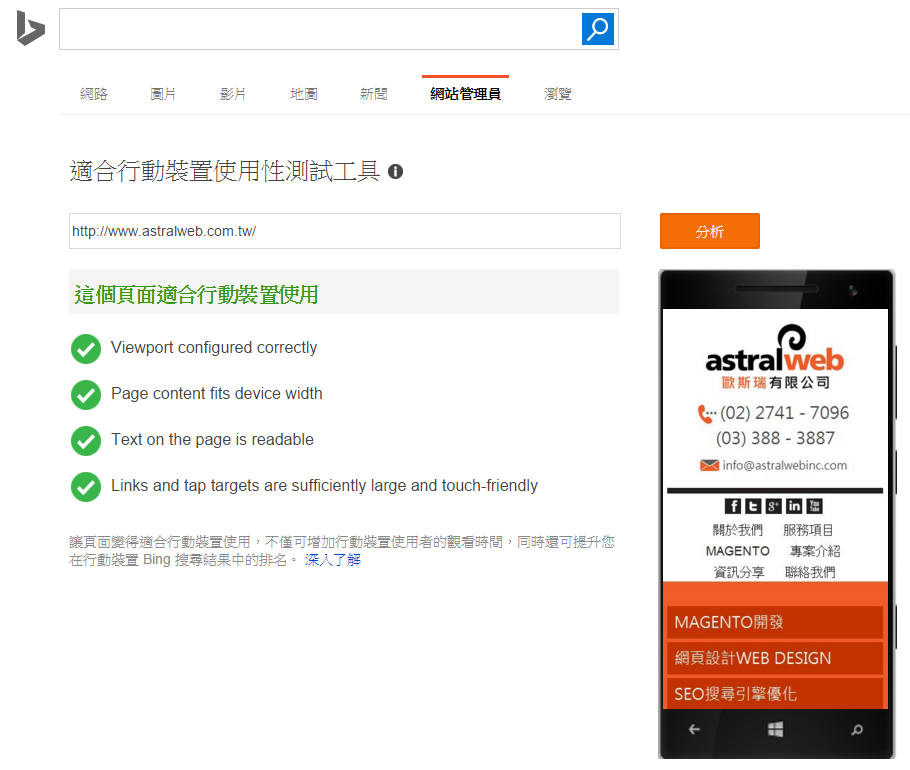The height and width of the screenshot is (770, 910).
Task: Select the 網站管理員 tab
Action: point(465,94)
